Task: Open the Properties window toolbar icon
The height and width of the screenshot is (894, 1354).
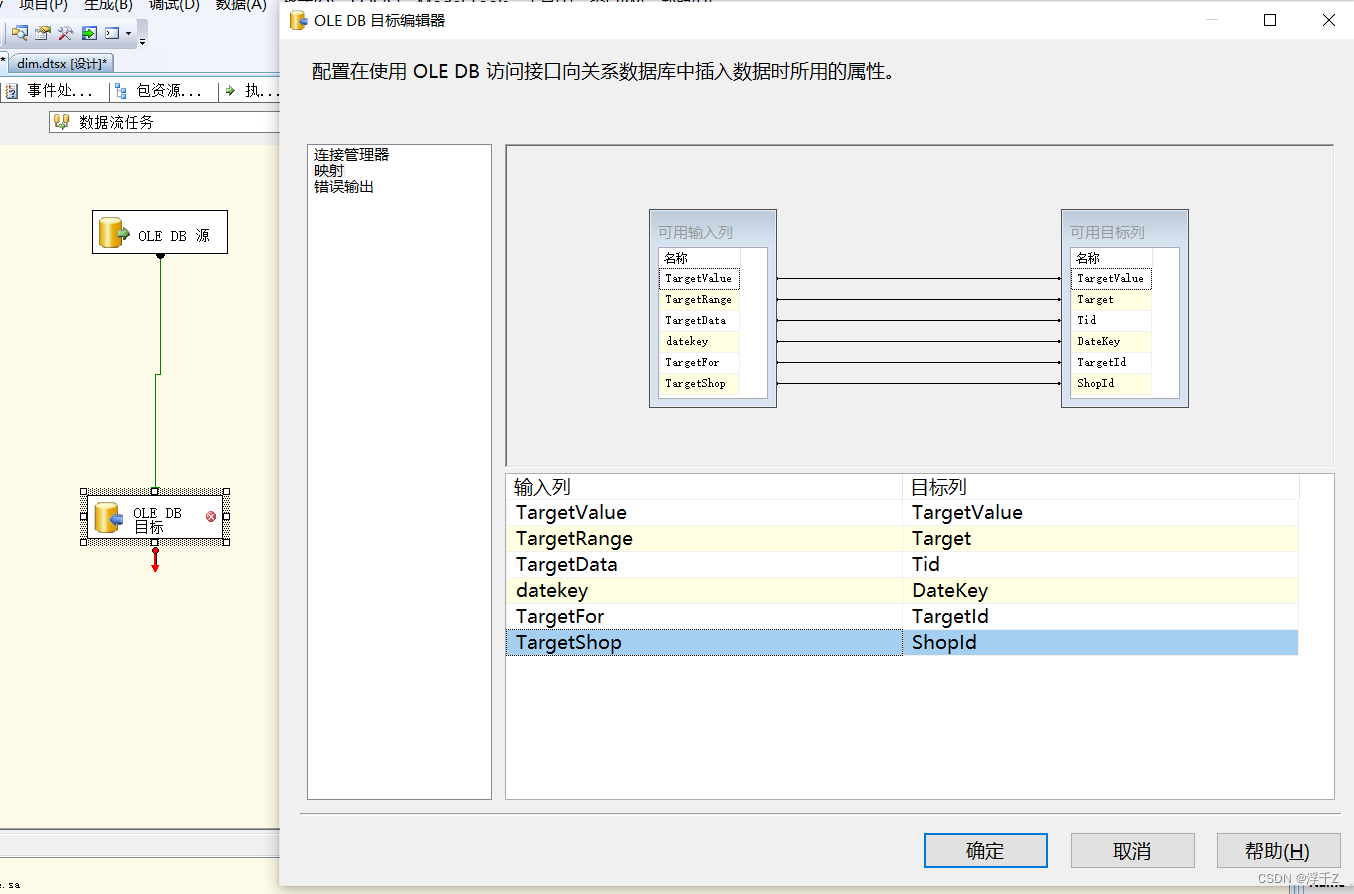Action: [x=43, y=33]
